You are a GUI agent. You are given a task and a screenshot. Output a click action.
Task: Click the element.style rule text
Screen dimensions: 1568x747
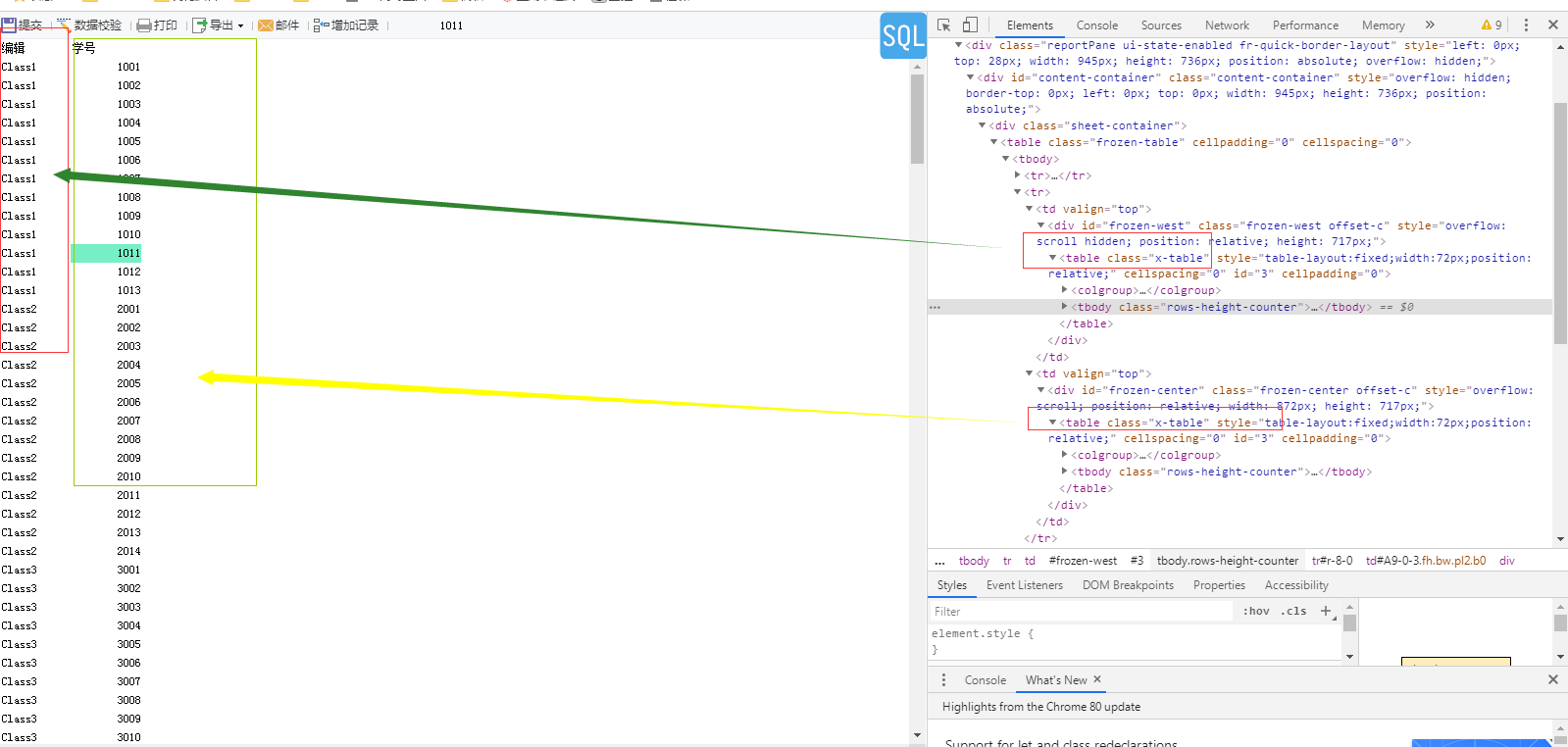click(983, 633)
